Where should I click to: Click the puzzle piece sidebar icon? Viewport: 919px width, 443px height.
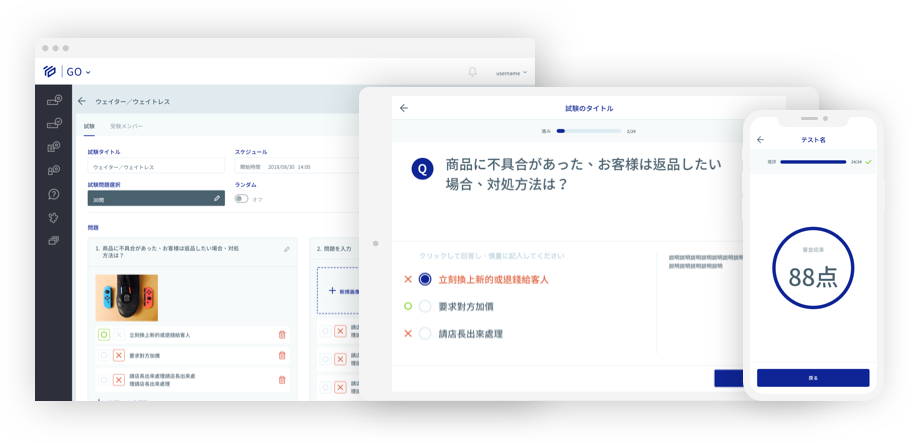[54, 217]
